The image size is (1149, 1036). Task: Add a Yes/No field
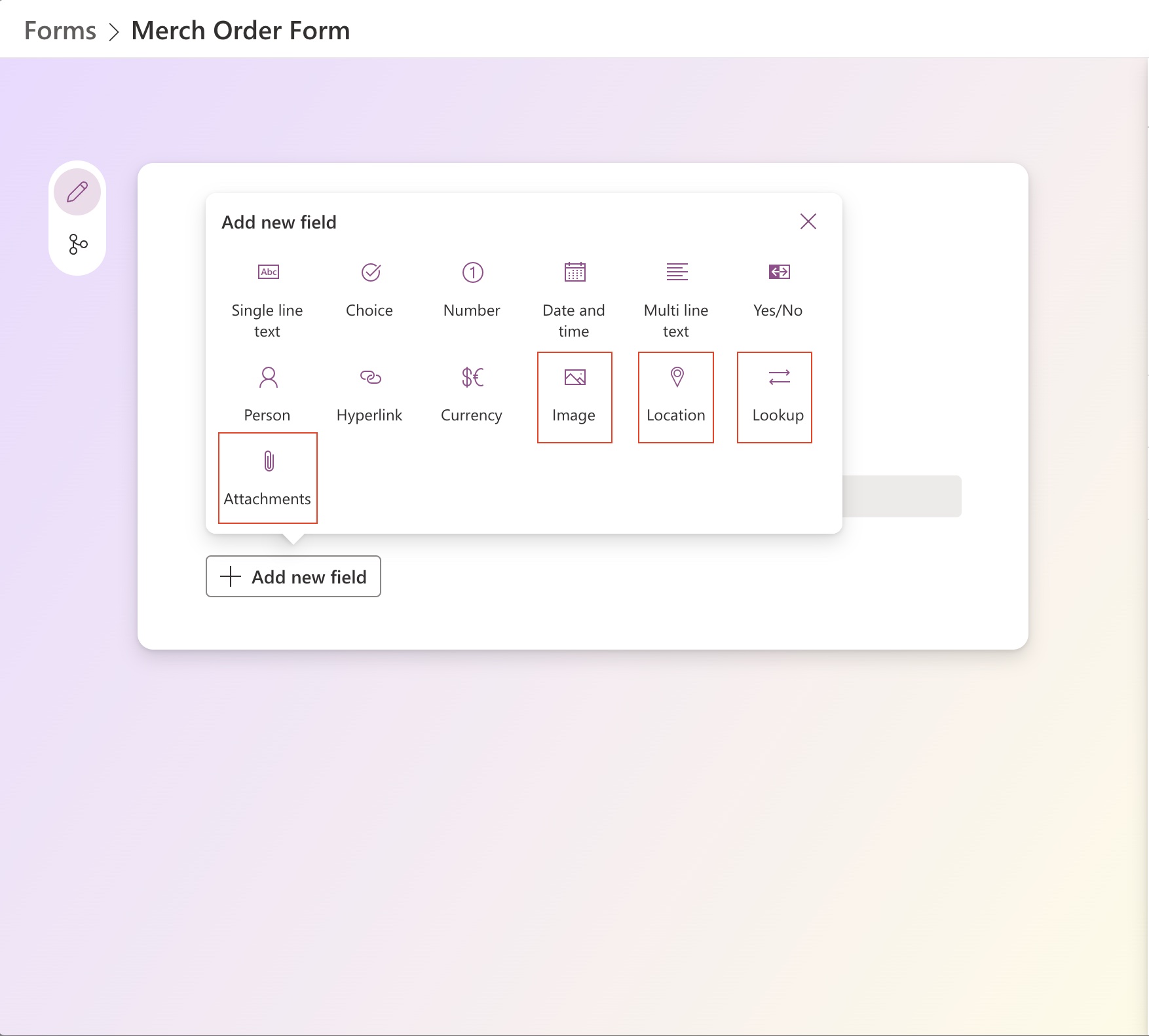coord(778,289)
